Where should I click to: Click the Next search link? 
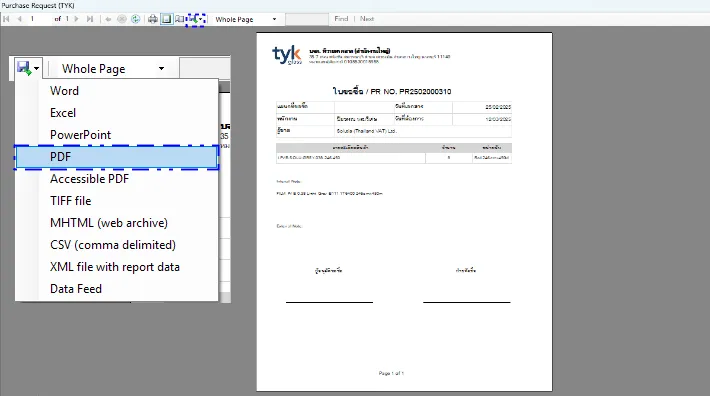tap(367, 19)
